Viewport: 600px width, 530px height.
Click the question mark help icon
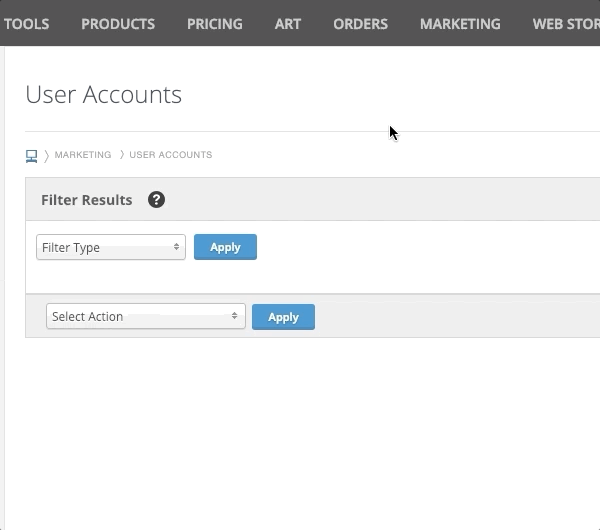tap(156, 200)
